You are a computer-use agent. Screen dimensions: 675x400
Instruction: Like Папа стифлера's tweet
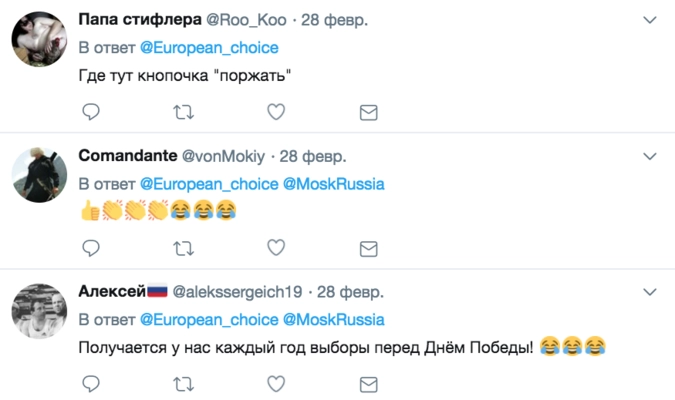click(x=276, y=111)
